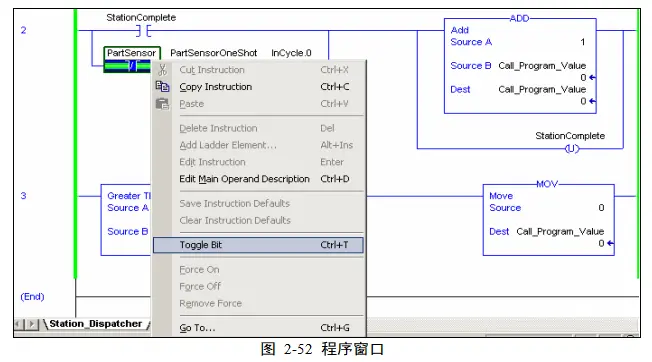Click the Greater Than instruction block
This screenshot has width=652, height=362.
click(126, 220)
